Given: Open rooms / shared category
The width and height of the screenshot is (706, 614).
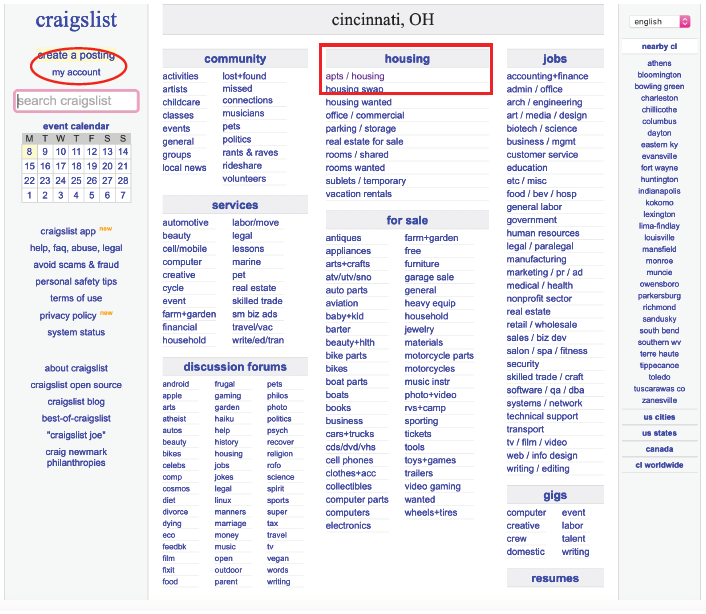Looking at the screenshot, I should 357,155.
